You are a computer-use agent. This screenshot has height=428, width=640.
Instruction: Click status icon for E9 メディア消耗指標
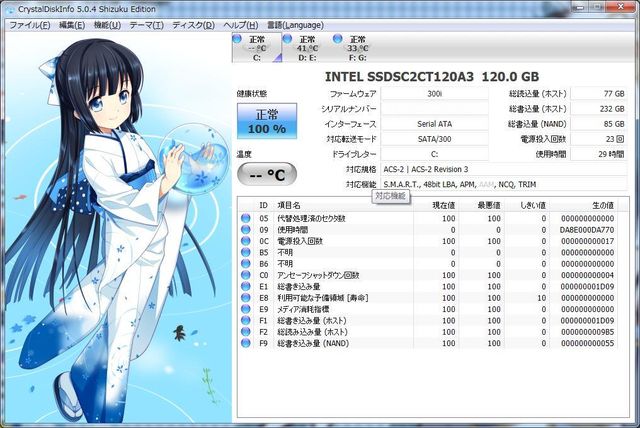tap(245, 309)
